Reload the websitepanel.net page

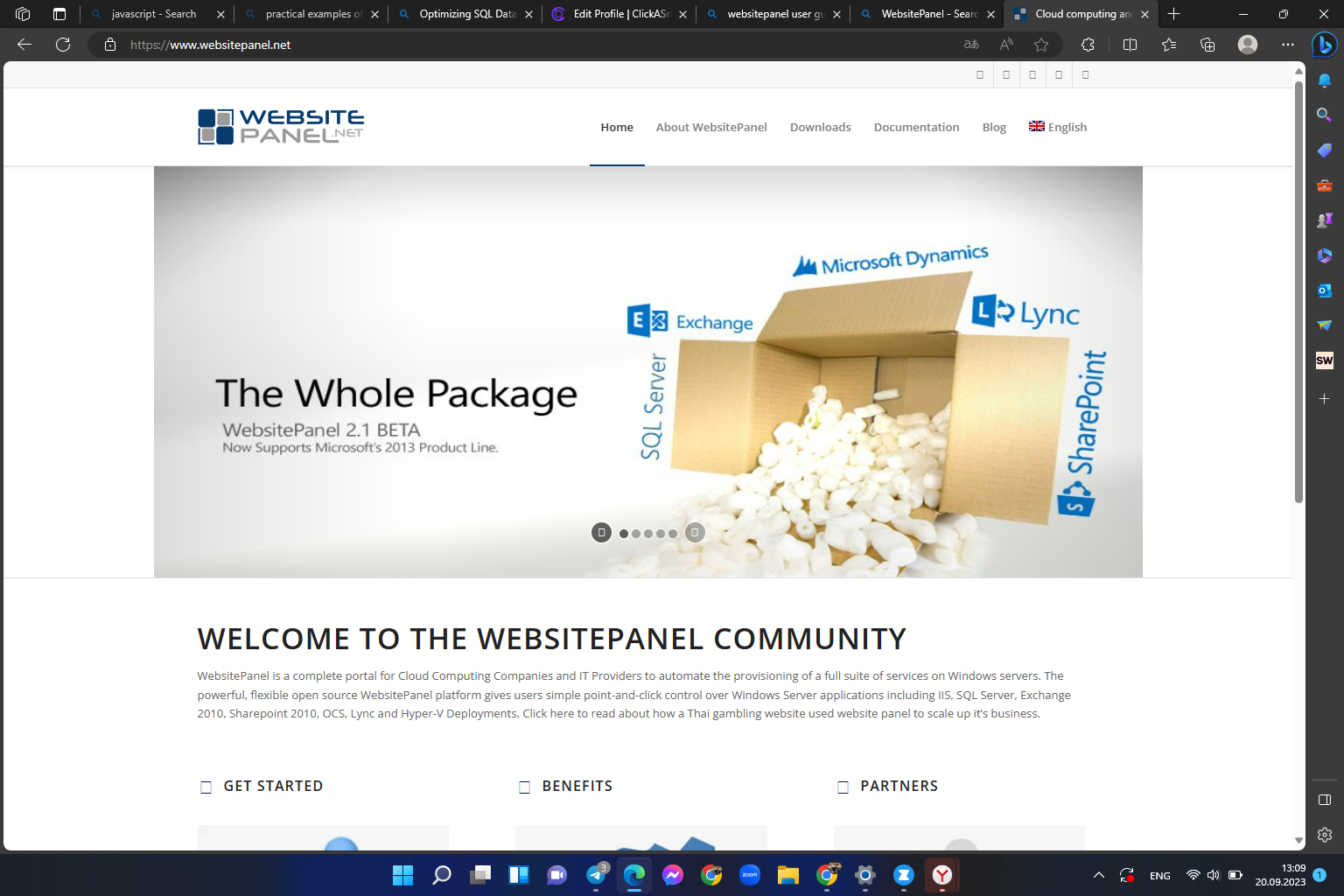coord(63,45)
